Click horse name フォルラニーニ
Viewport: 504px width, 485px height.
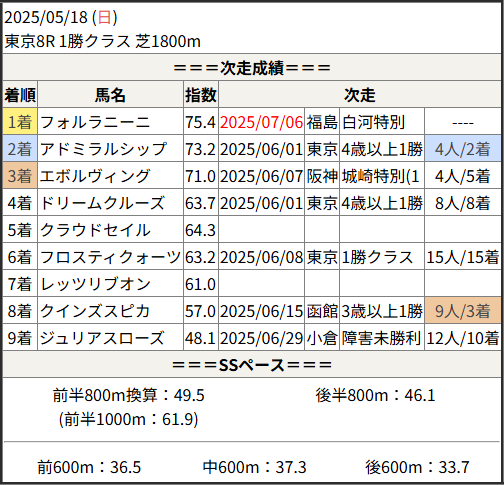[95, 122]
